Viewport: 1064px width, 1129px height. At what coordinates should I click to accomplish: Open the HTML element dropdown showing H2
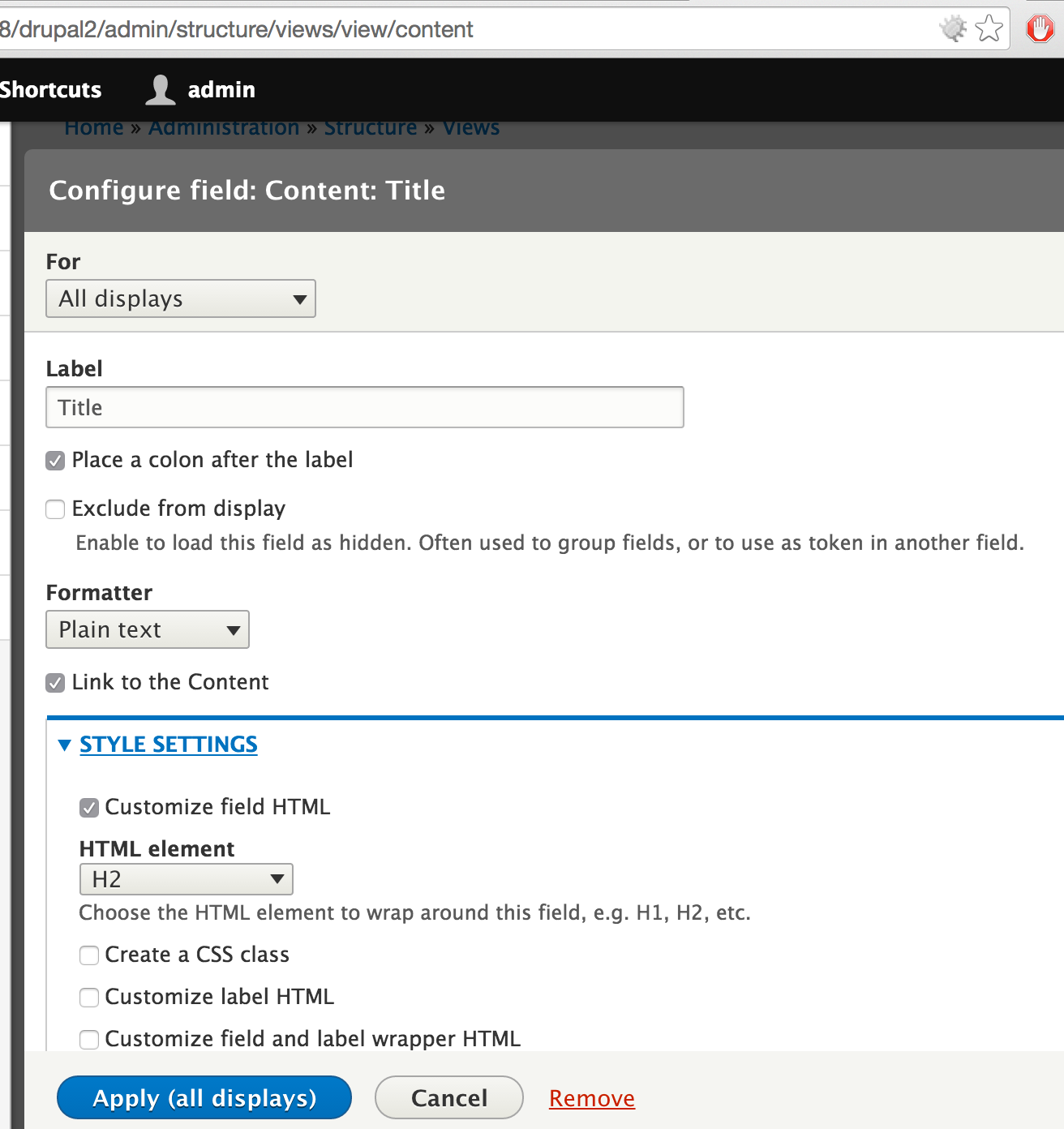click(186, 878)
